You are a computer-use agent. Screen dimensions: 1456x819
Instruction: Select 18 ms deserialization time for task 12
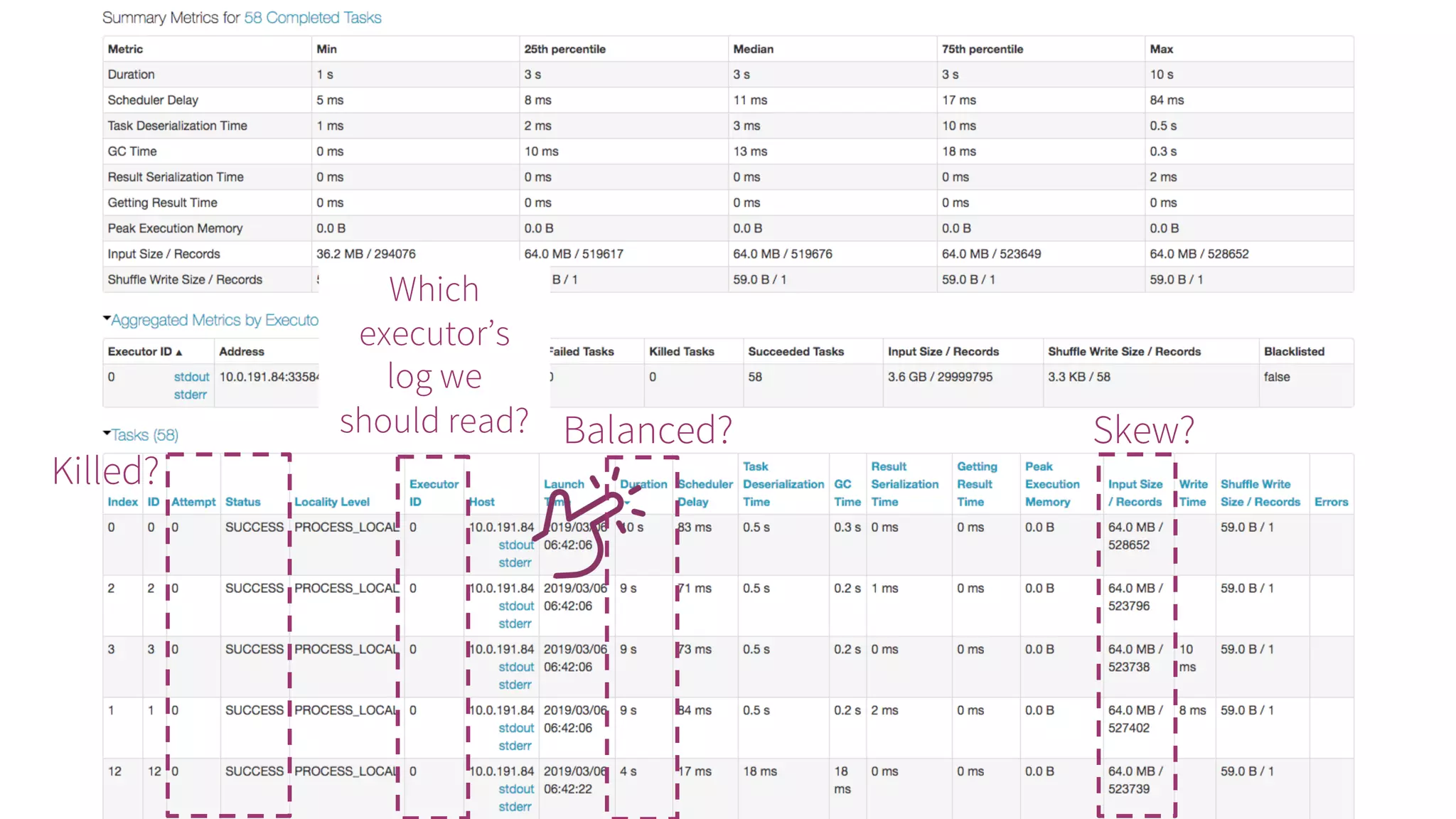[760, 771]
